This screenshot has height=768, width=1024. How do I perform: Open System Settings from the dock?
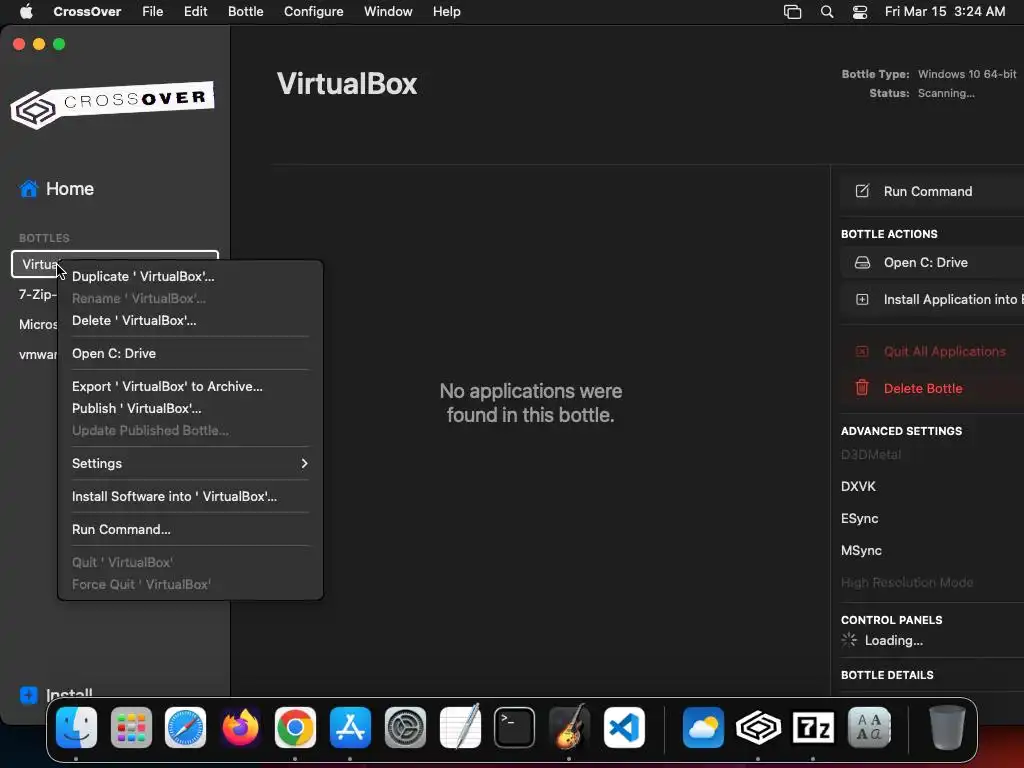pyautogui.click(x=405, y=728)
